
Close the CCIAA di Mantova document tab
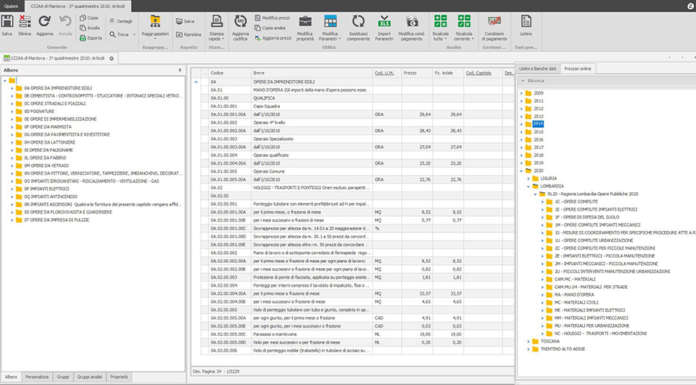[111, 58]
